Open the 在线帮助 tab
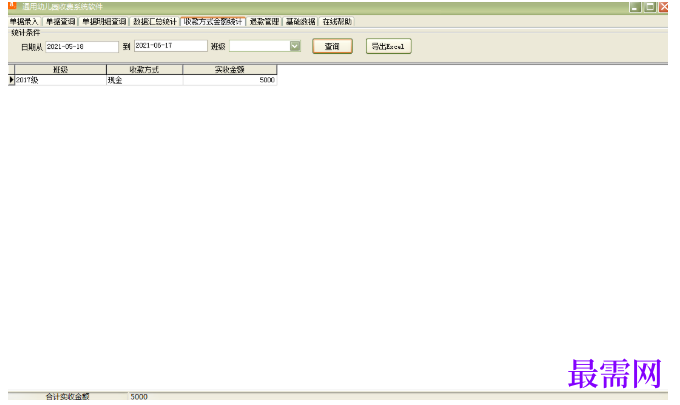Screen dimensions: 680x405 [337, 22]
